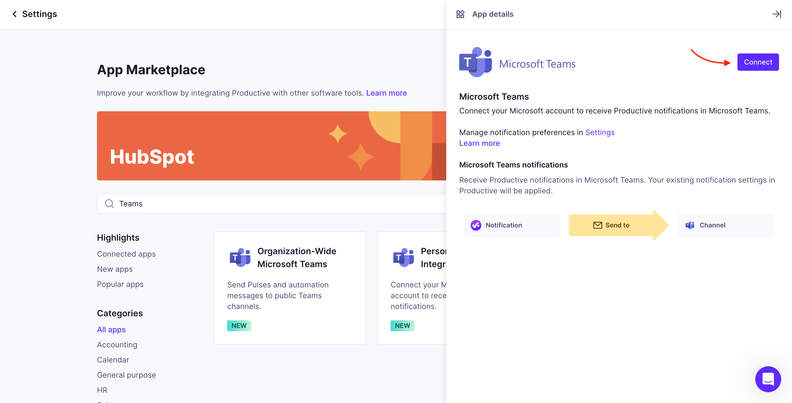The width and height of the screenshot is (792, 403).
Task: Click the large Microsoft Teams logo
Action: [x=475, y=62]
